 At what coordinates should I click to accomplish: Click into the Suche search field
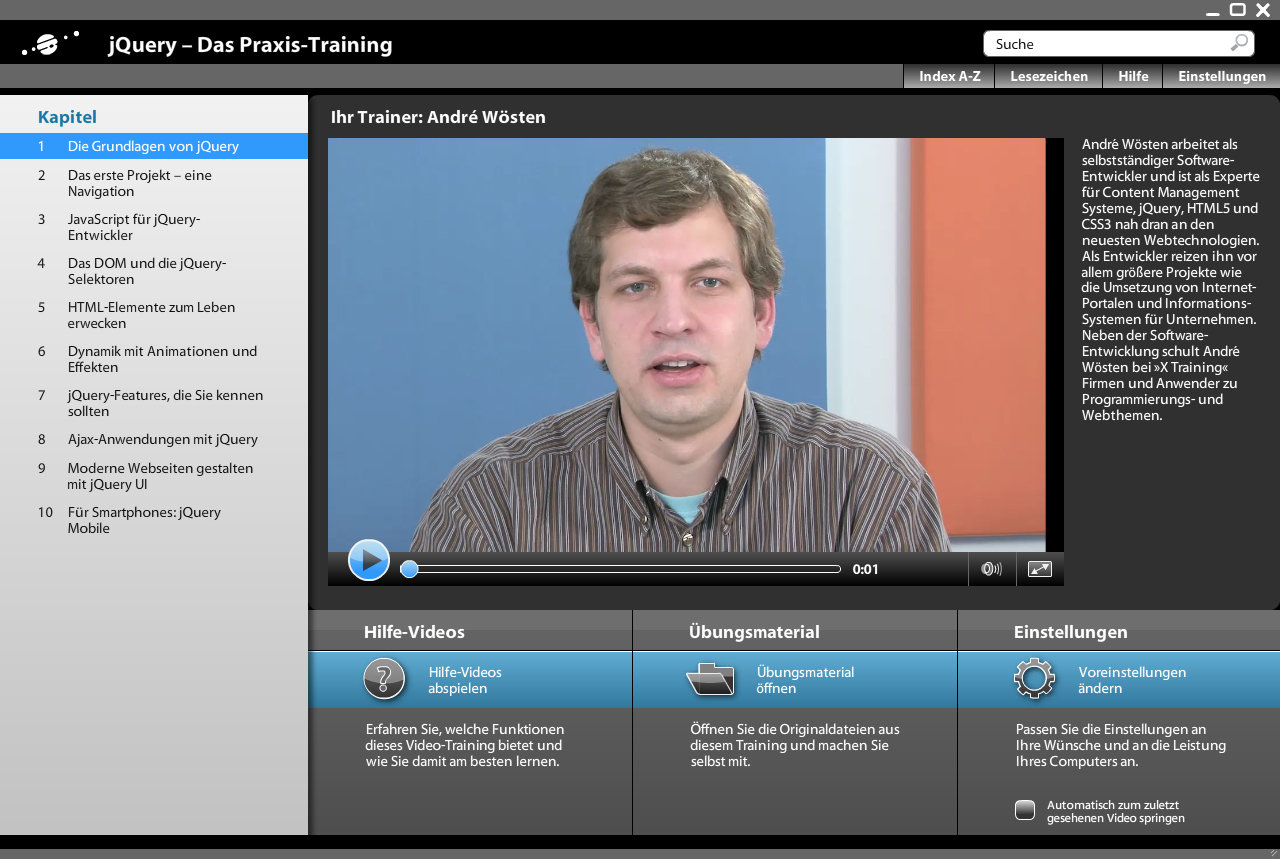pos(1105,44)
